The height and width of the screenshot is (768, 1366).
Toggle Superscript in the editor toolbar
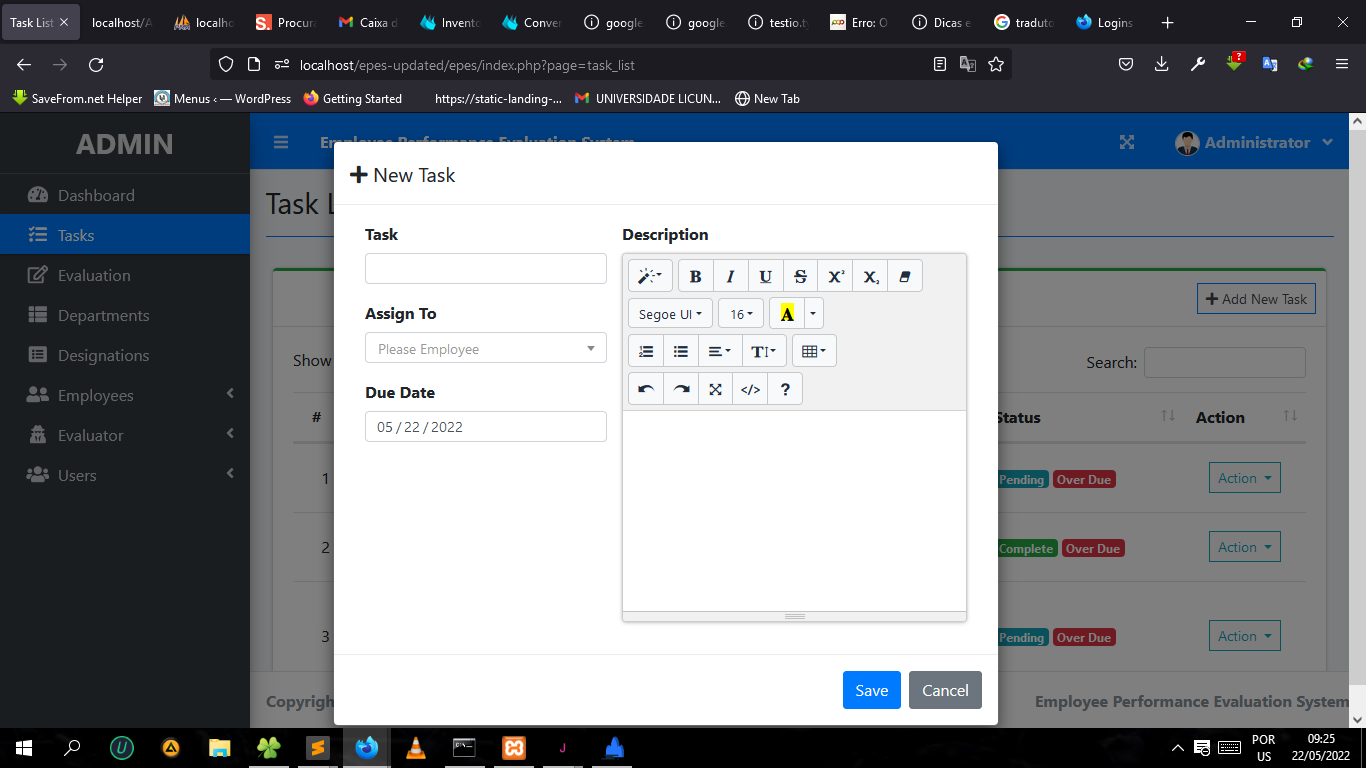point(835,276)
